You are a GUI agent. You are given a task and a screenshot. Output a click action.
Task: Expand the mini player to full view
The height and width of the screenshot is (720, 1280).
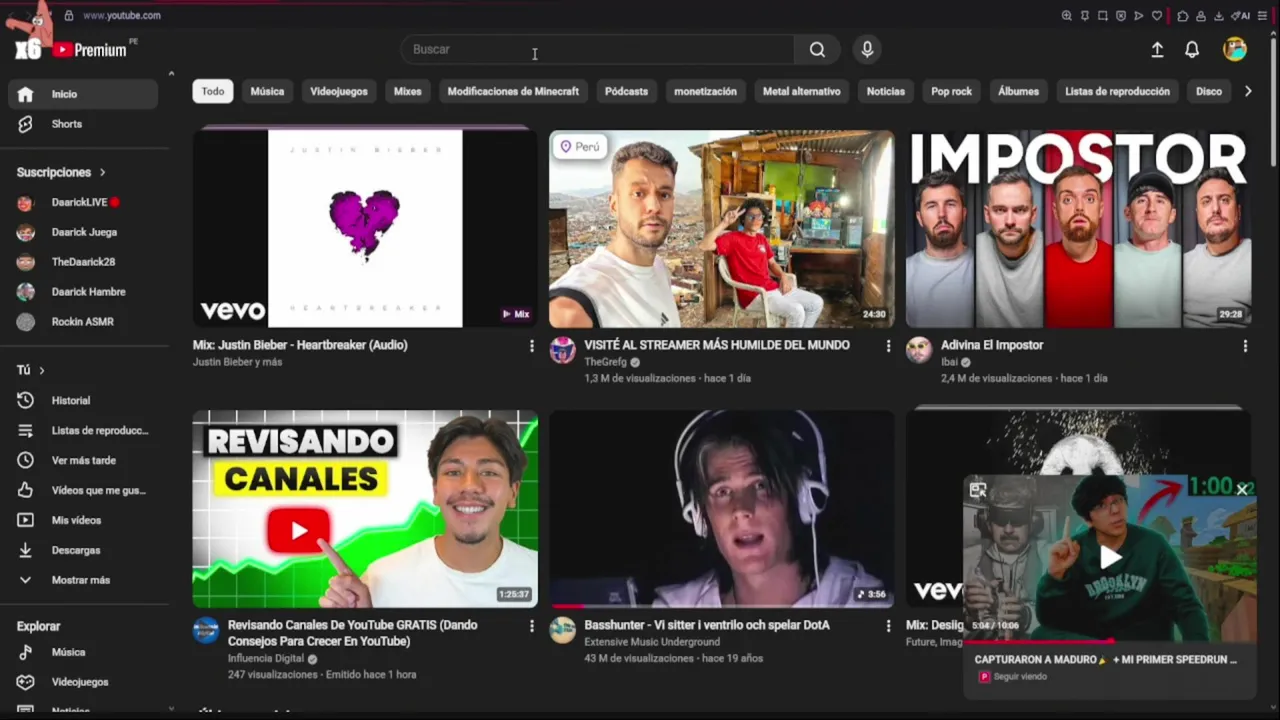pyautogui.click(x=978, y=490)
